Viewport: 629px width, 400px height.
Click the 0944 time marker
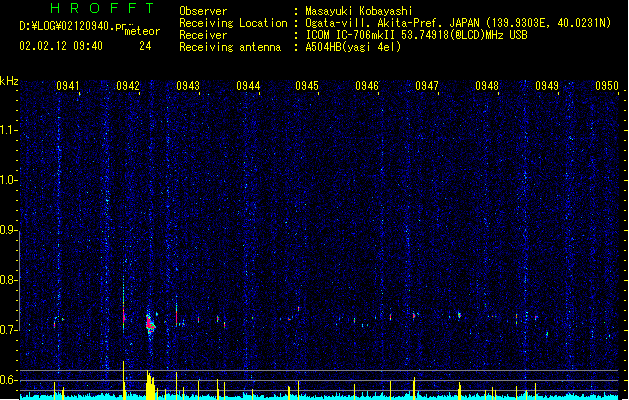coord(248,86)
